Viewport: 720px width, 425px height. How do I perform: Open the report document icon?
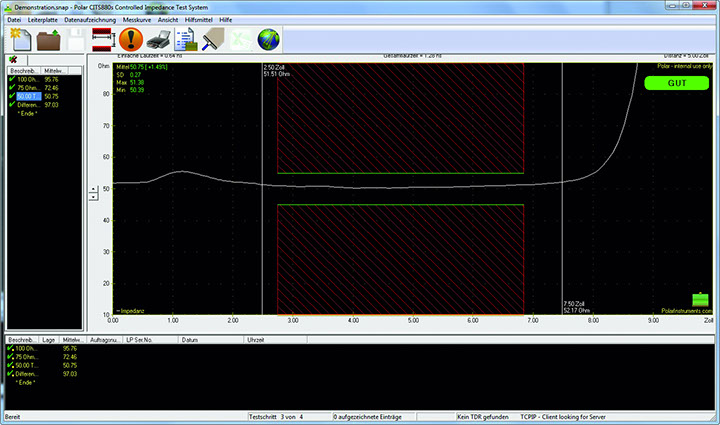click(x=186, y=40)
